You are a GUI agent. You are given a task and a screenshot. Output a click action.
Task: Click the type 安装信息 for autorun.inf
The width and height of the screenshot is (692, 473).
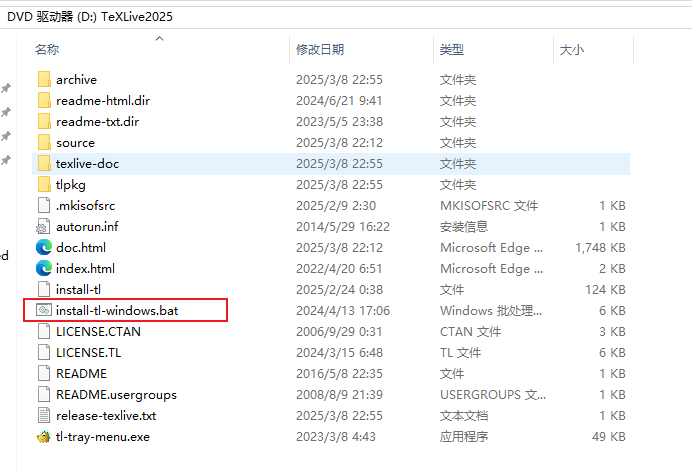pos(464,227)
